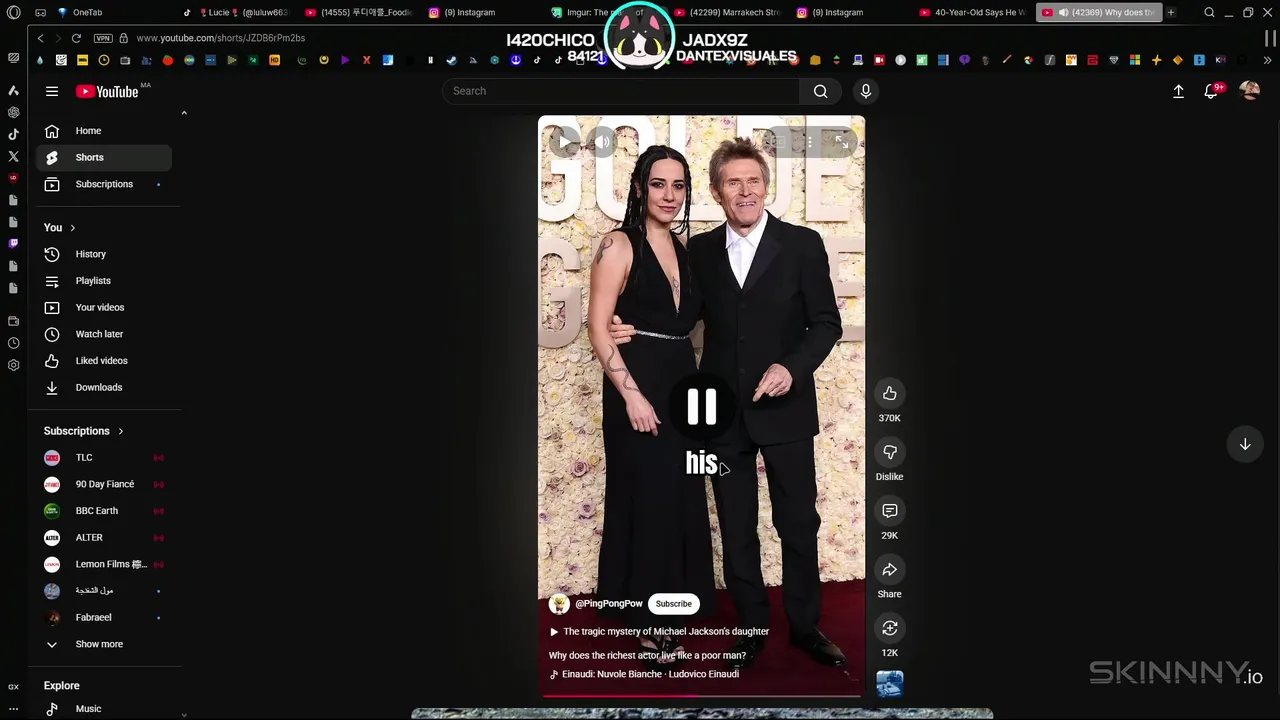Open browser sidebar settings gear
The width and height of the screenshot is (1280, 720).
tap(13, 365)
